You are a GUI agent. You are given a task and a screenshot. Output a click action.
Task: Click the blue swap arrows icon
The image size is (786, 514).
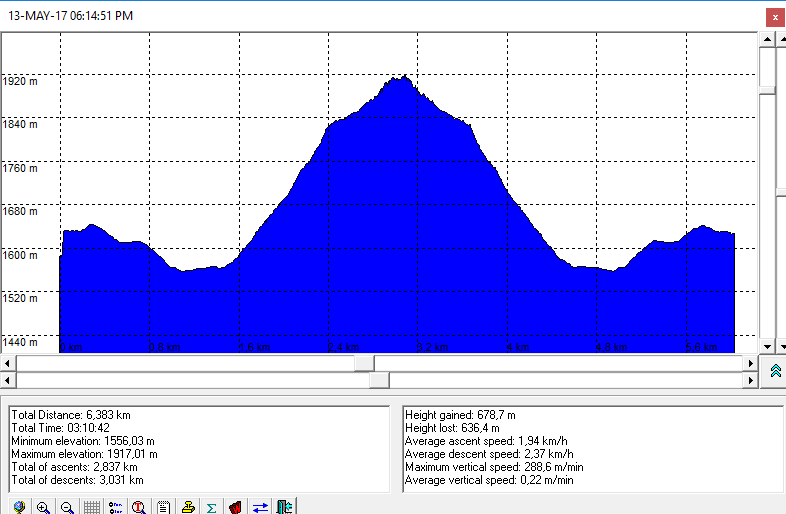click(260, 507)
